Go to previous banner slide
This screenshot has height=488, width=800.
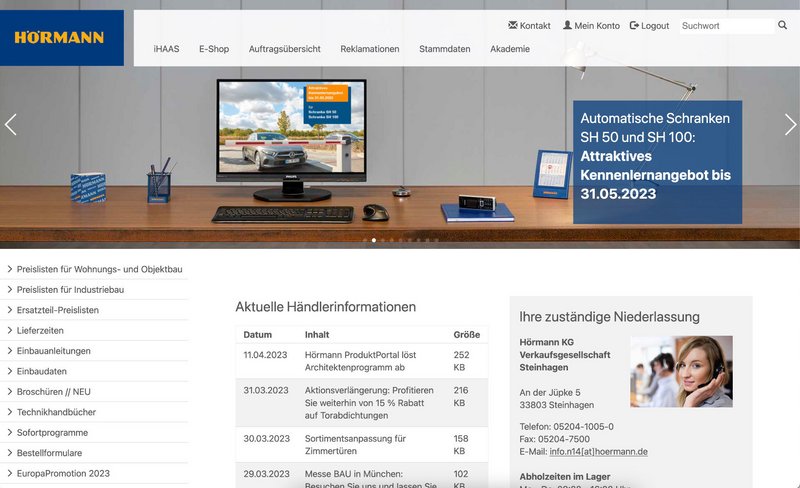point(11,125)
